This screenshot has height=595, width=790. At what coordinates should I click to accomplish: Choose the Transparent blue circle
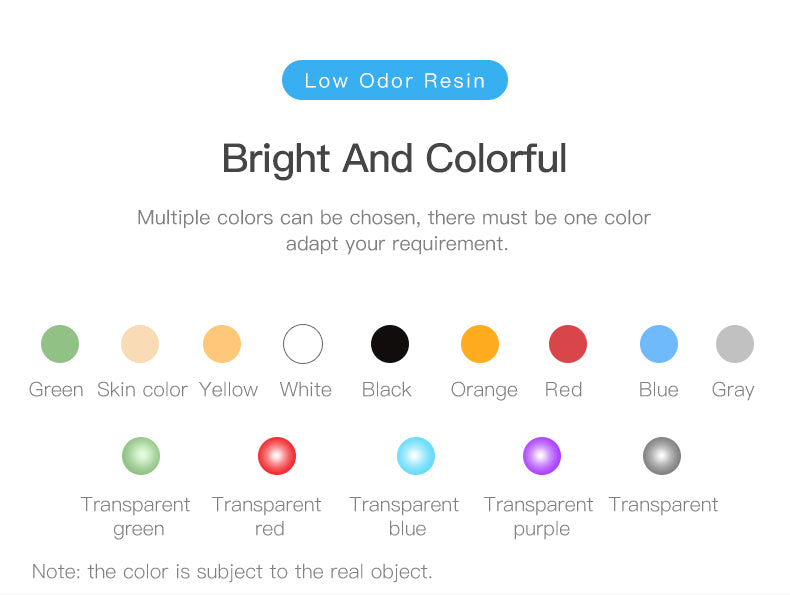tap(416, 456)
